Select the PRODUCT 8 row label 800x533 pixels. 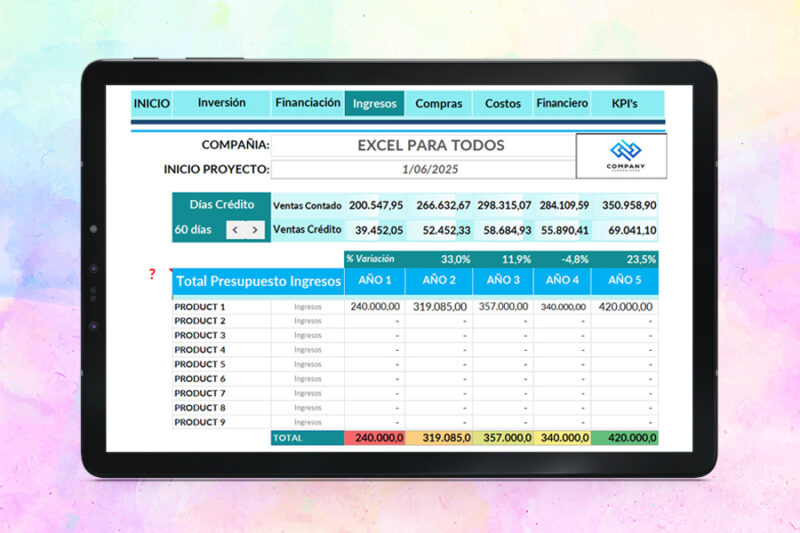tap(200, 408)
